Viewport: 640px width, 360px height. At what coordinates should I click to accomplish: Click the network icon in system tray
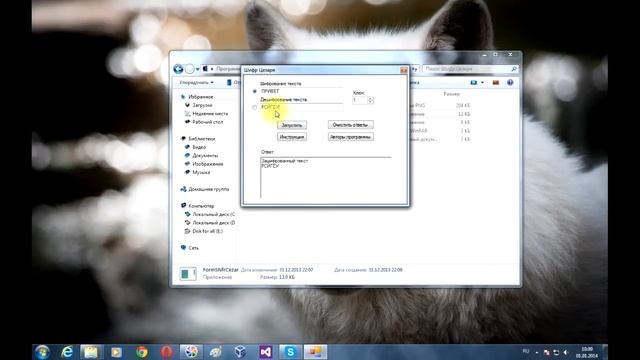pyautogui.click(x=556, y=352)
